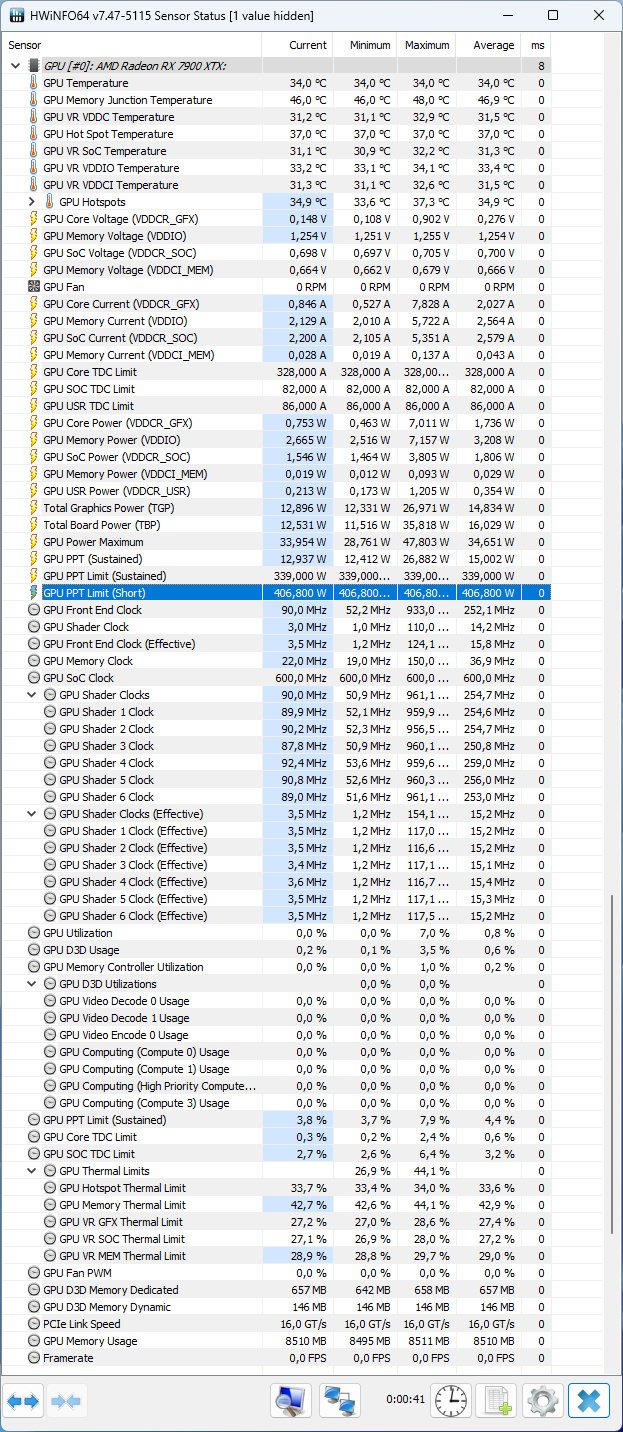This screenshot has width=623, height=1432.
Task: Collapse the GPU Shader Clocks subgroup
Action: click(x=31, y=695)
